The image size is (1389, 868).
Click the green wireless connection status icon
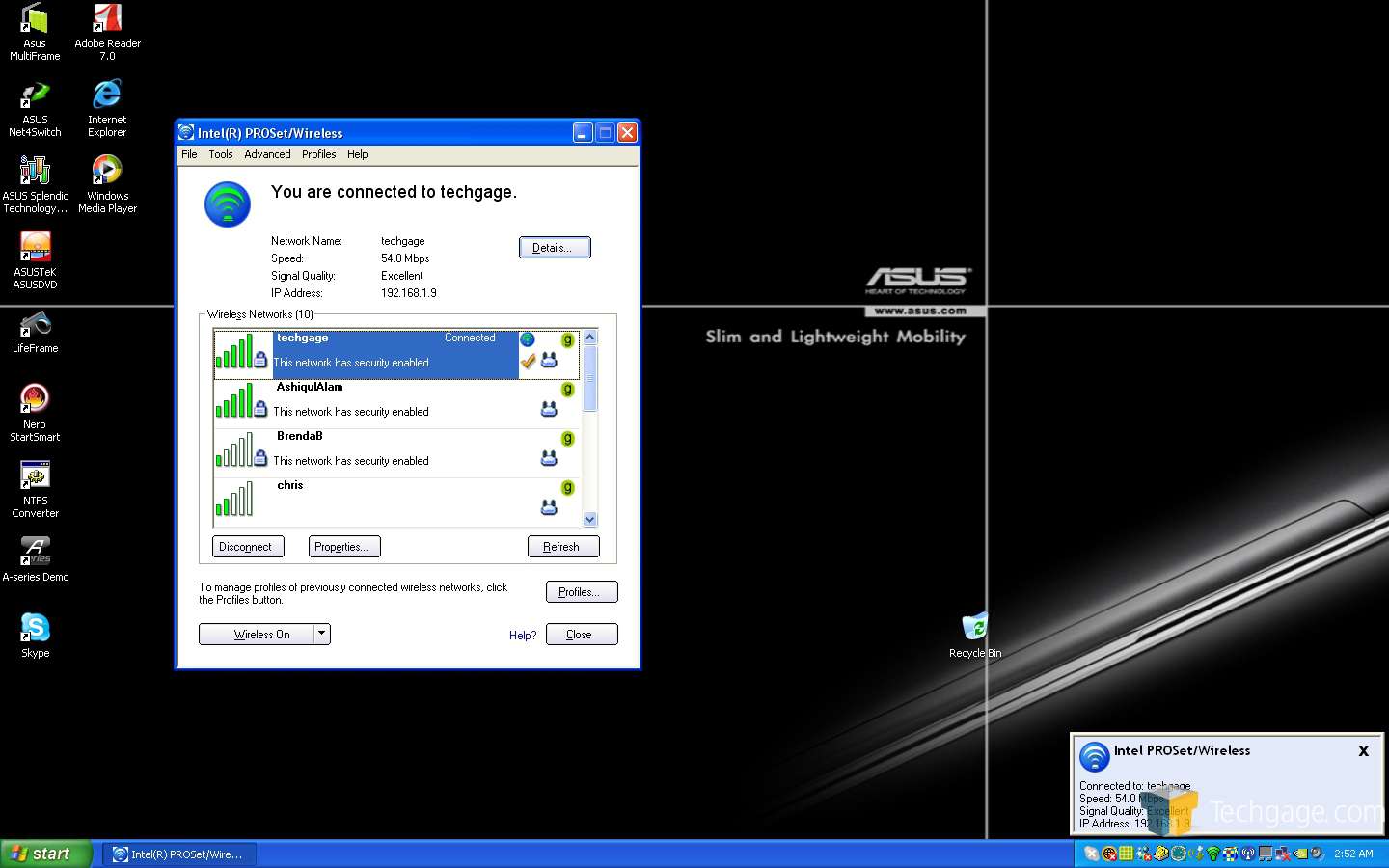(x=228, y=204)
